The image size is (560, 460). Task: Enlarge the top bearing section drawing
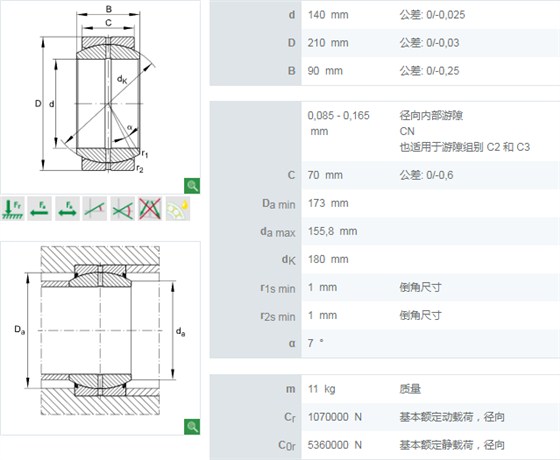click(192, 186)
